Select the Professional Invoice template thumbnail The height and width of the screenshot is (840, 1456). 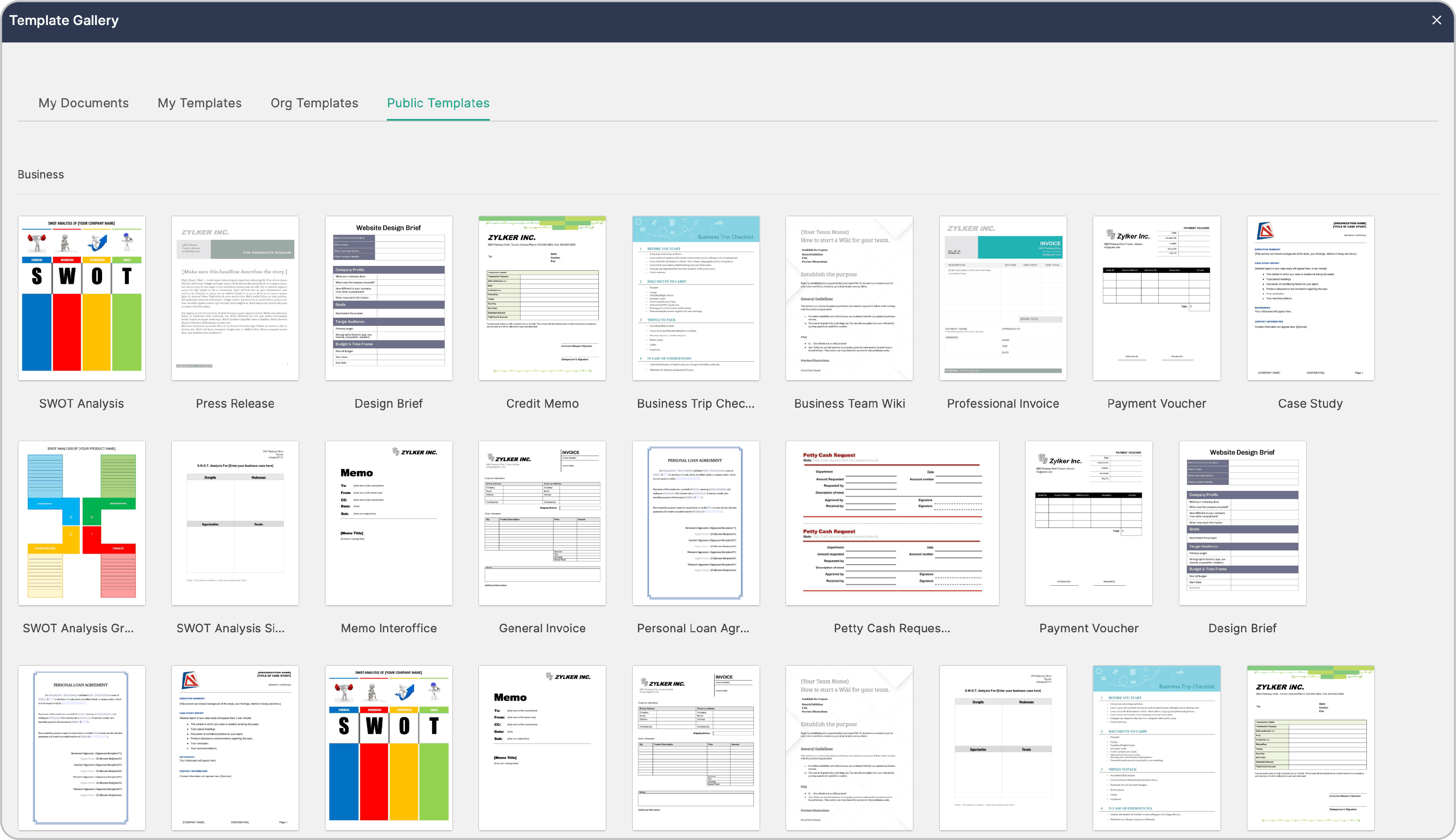tap(1003, 298)
